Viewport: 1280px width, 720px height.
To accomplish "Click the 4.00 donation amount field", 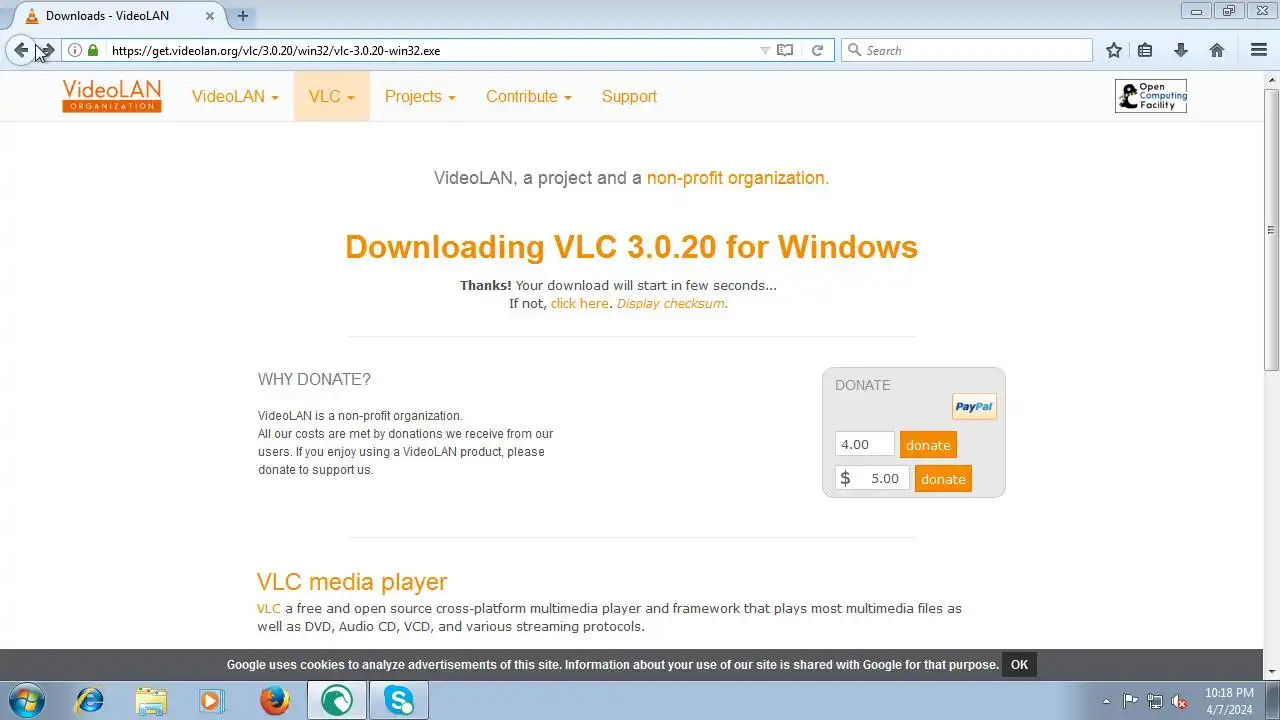I will 865,444.
